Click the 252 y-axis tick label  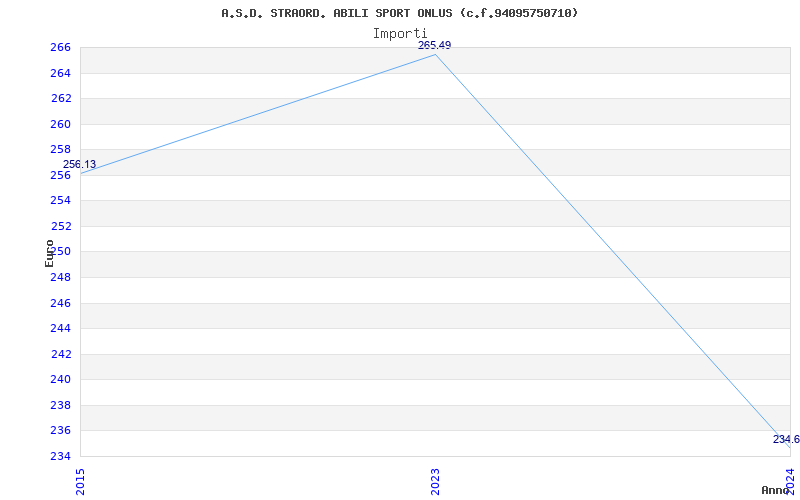pyautogui.click(x=60, y=227)
